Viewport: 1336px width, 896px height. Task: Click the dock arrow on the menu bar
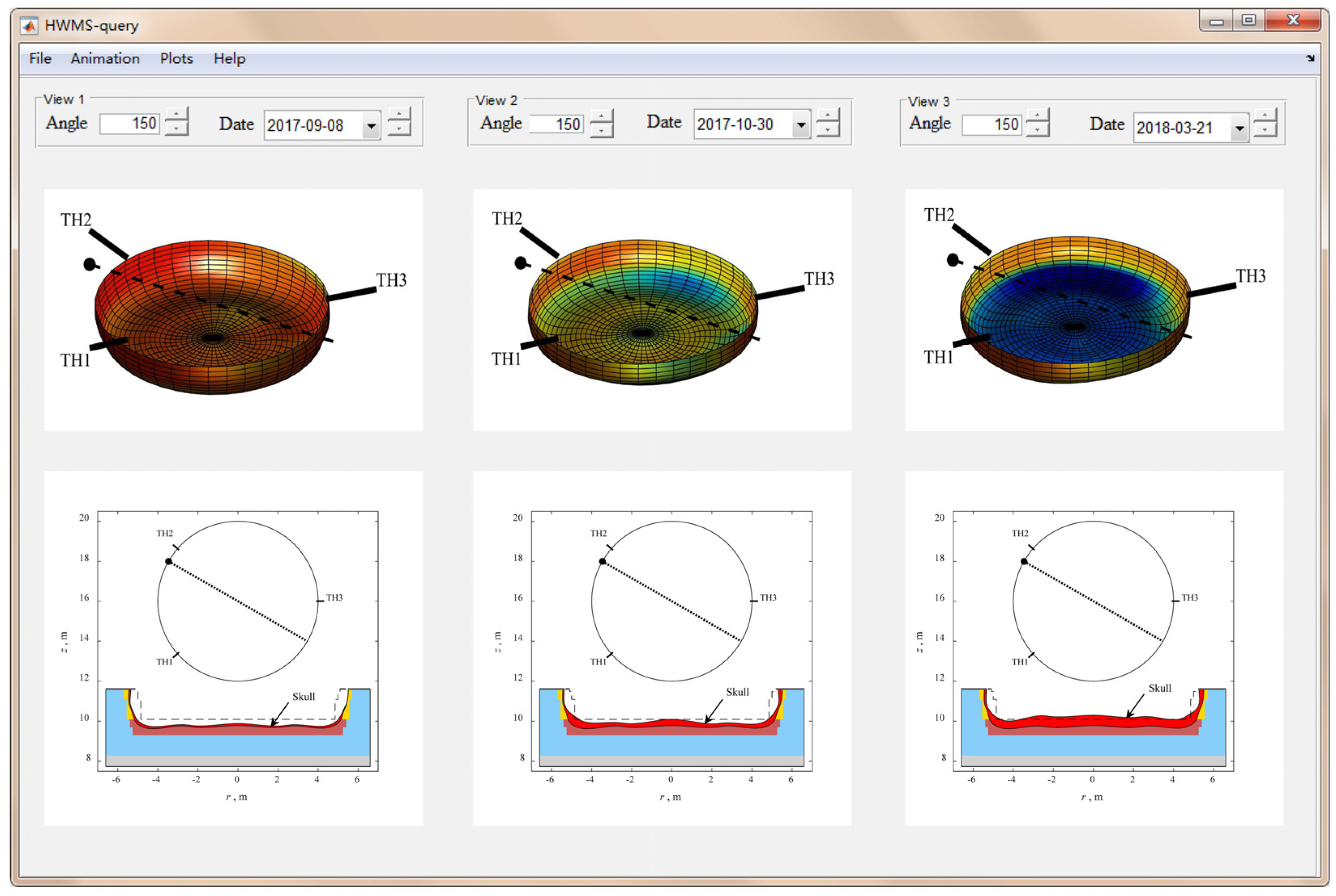(1310, 58)
